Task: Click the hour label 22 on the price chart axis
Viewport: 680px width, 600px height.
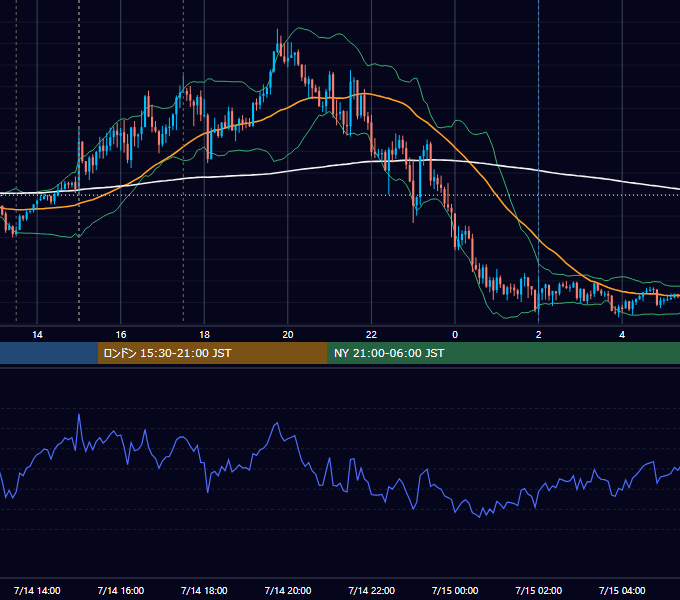Action: tap(371, 334)
